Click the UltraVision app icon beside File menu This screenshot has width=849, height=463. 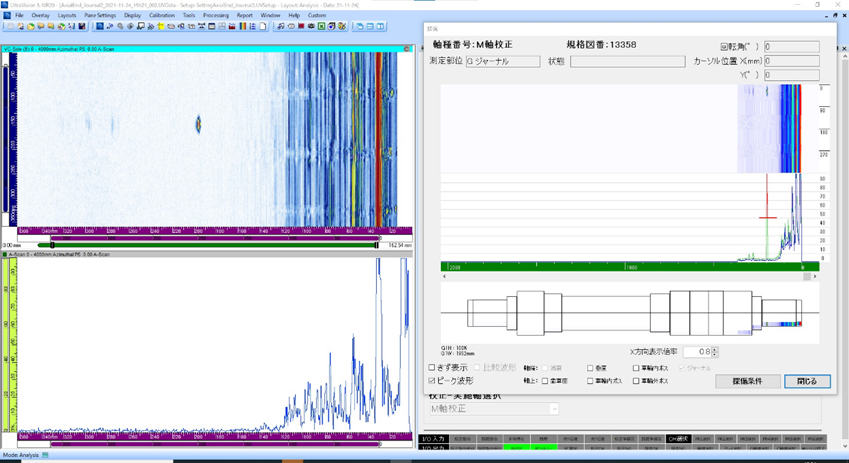(7, 15)
